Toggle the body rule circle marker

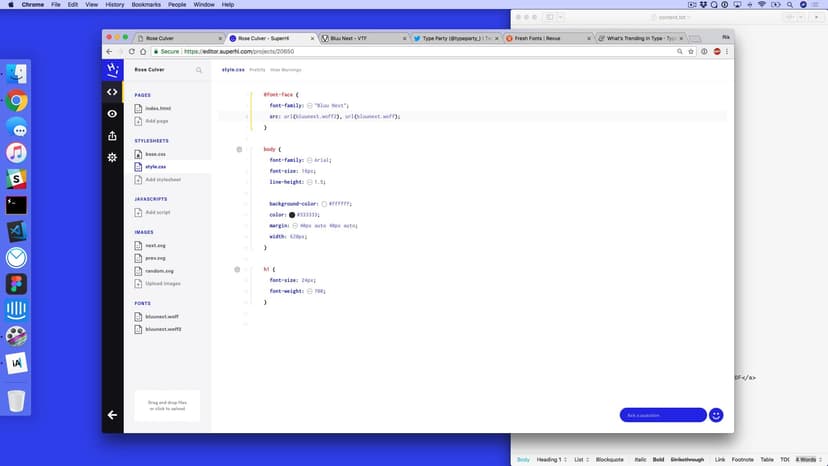pos(239,149)
